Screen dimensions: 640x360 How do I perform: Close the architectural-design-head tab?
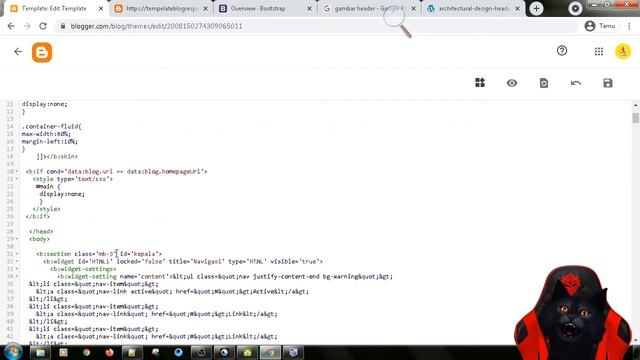click(518, 9)
